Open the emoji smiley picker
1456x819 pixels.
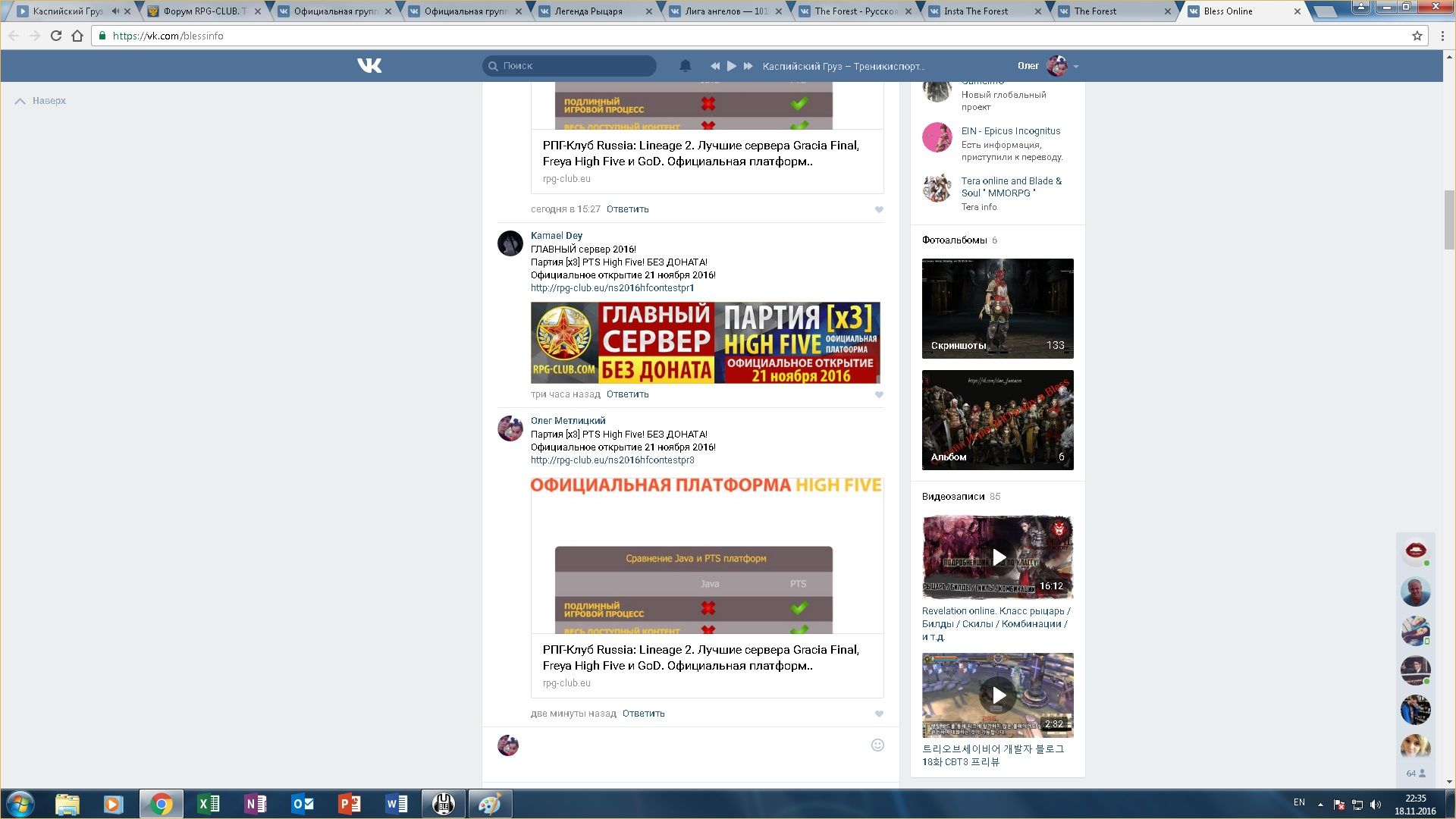tap(877, 745)
